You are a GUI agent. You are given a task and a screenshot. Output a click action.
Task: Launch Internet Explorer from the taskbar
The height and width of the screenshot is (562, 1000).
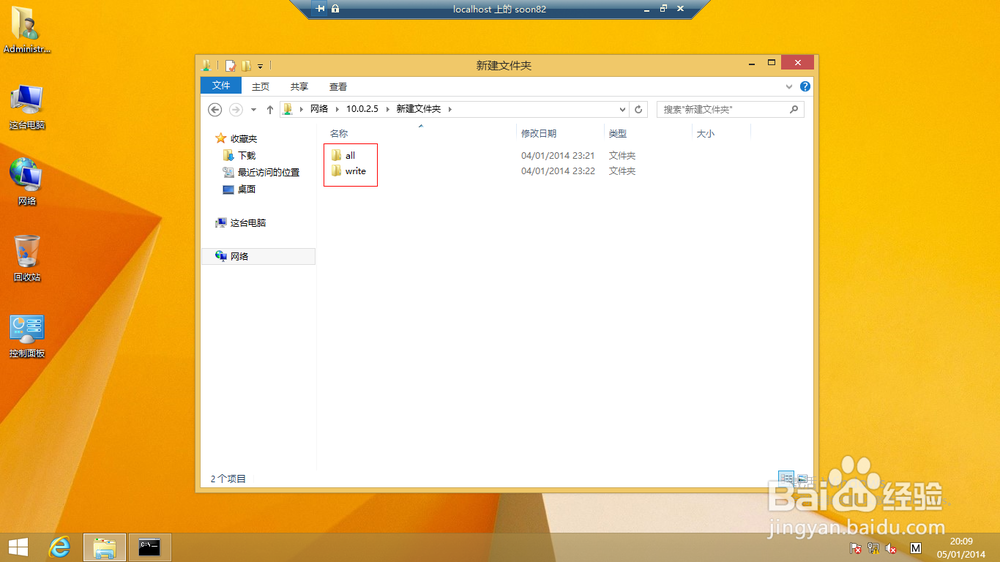[x=60, y=547]
